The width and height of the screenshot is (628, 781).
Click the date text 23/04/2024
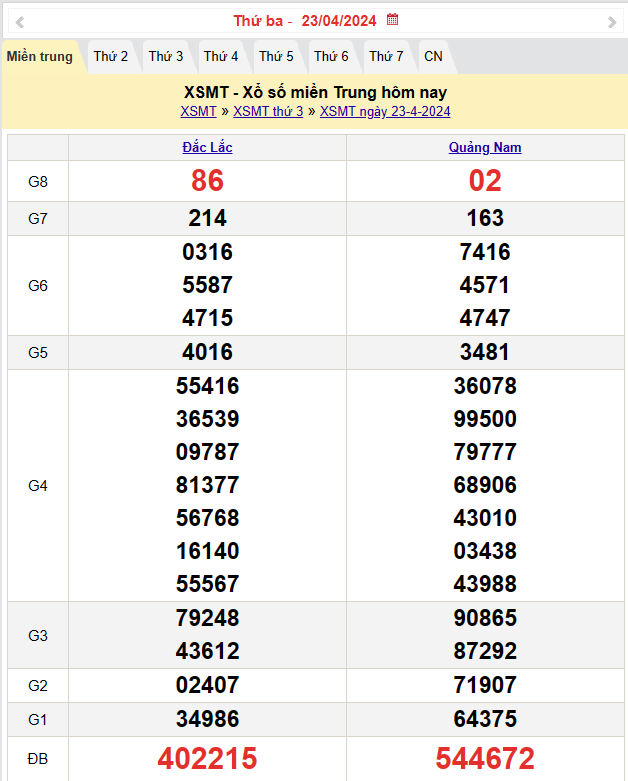pyautogui.click(x=339, y=21)
